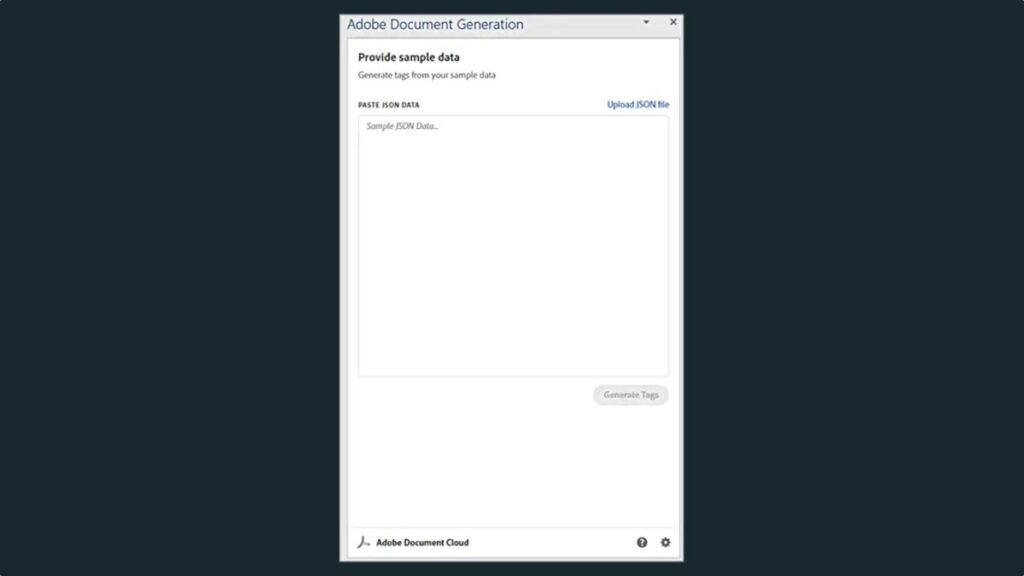The height and width of the screenshot is (576, 1024).
Task: Open the Upload JSON file link
Action: click(x=638, y=104)
